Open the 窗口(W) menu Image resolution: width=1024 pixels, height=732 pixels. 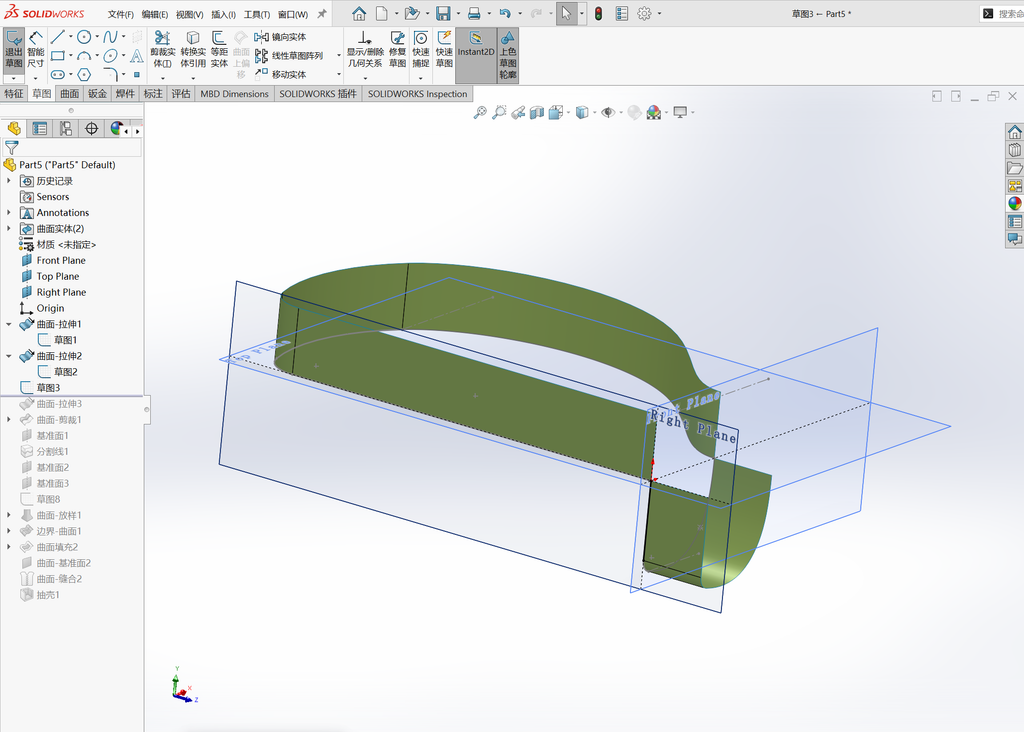293,14
